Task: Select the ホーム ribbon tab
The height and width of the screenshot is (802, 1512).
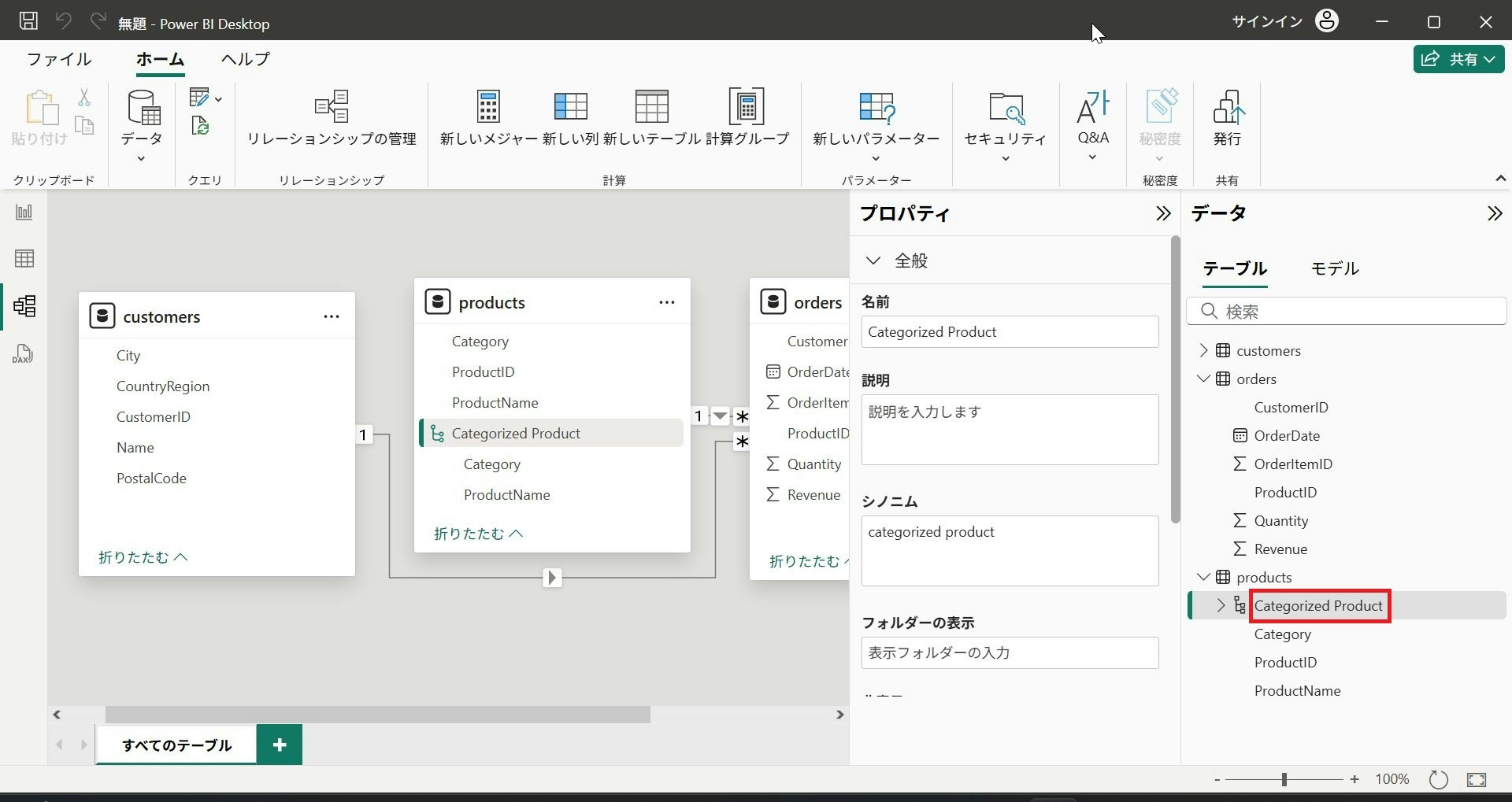Action: (160, 59)
